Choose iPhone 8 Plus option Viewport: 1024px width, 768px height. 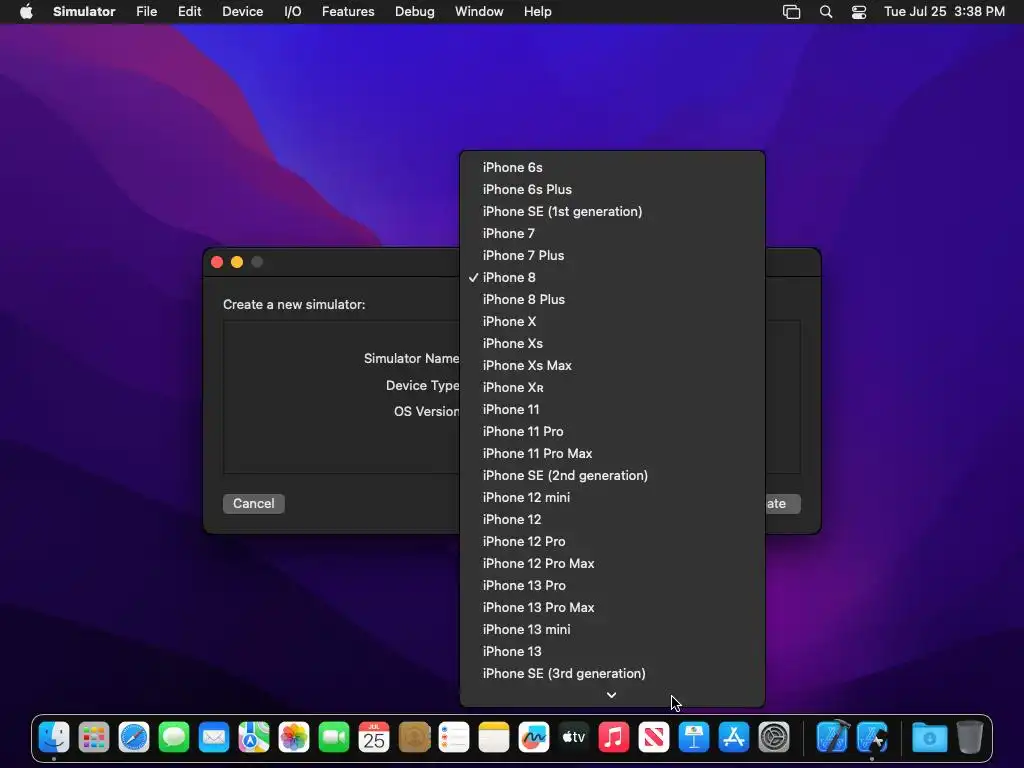[612, 299]
